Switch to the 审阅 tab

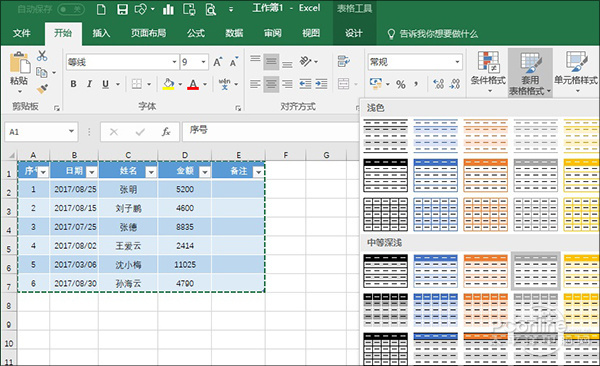(272, 33)
